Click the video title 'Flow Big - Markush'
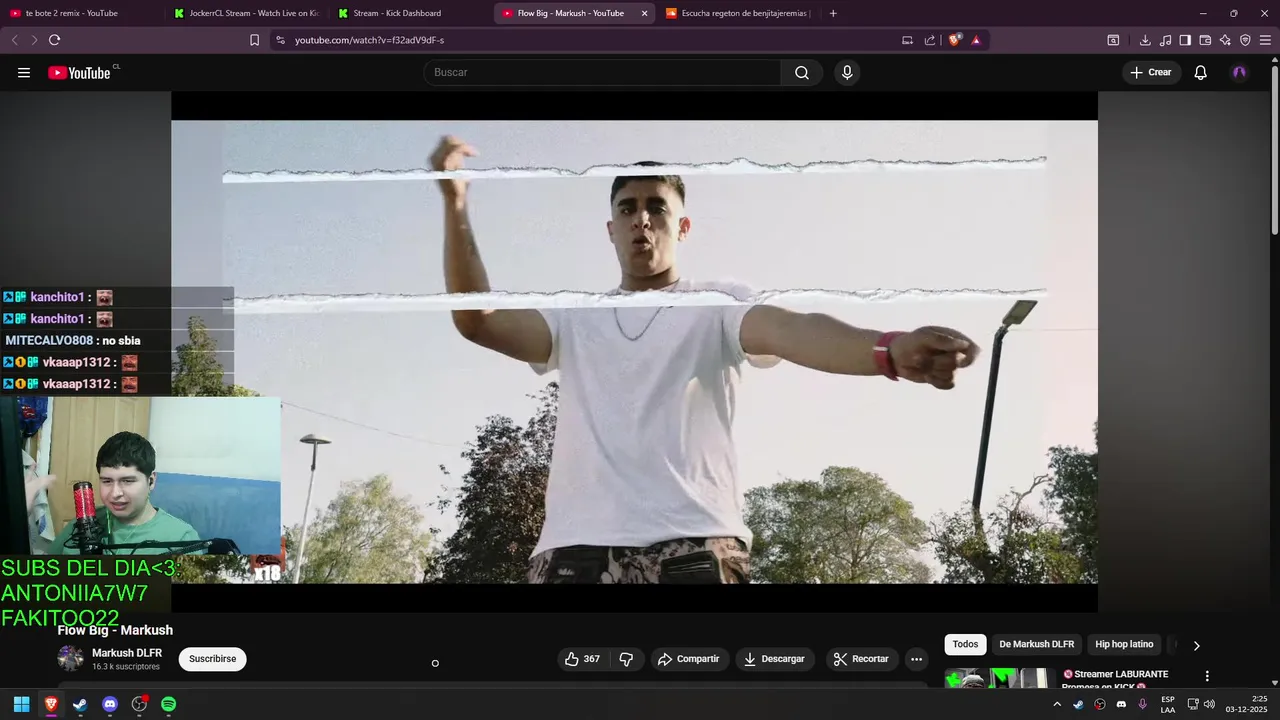Image resolution: width=1280 pixels, height=720 pixels. (x=115, y=630)
